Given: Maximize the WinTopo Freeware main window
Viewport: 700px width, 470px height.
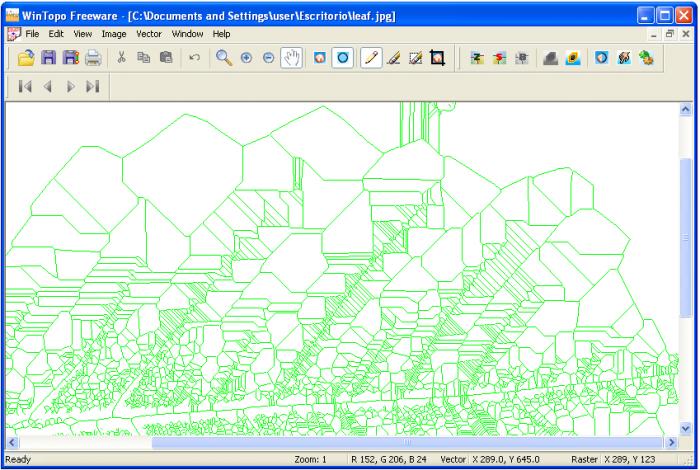Looking at the screenshot, I should 664,16.
